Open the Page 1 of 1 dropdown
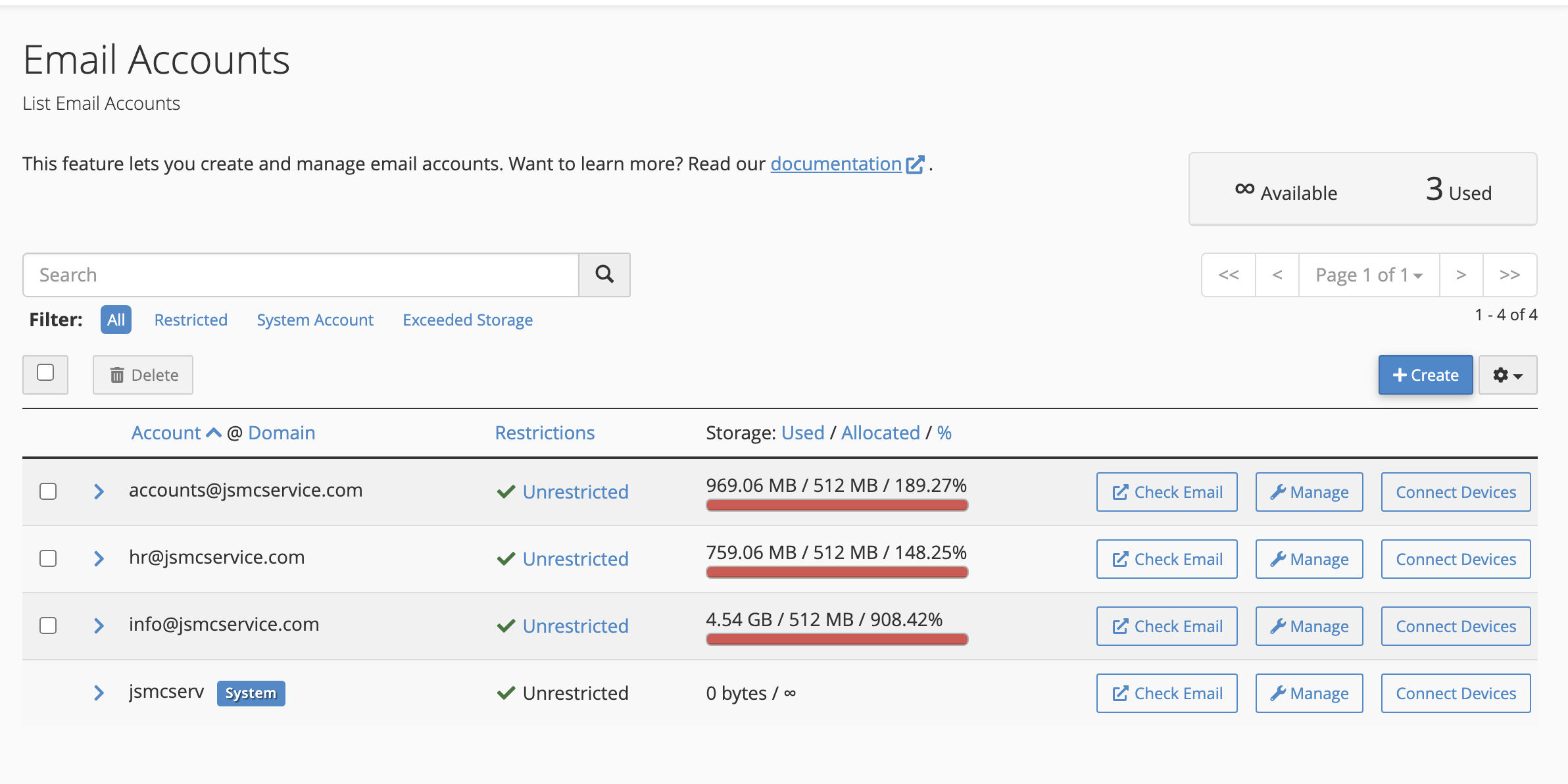1568x784 pixels. 1369,275
